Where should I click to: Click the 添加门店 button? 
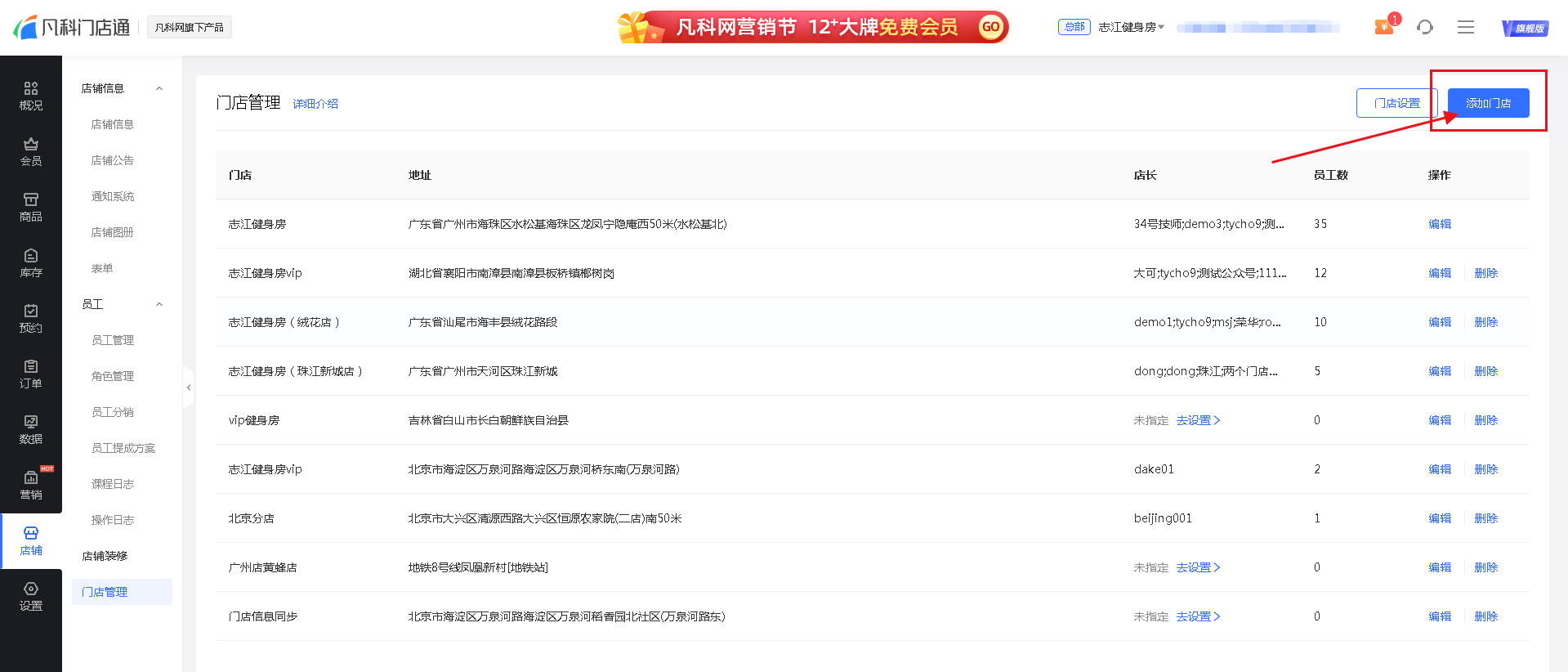[x=1489, y=103]
